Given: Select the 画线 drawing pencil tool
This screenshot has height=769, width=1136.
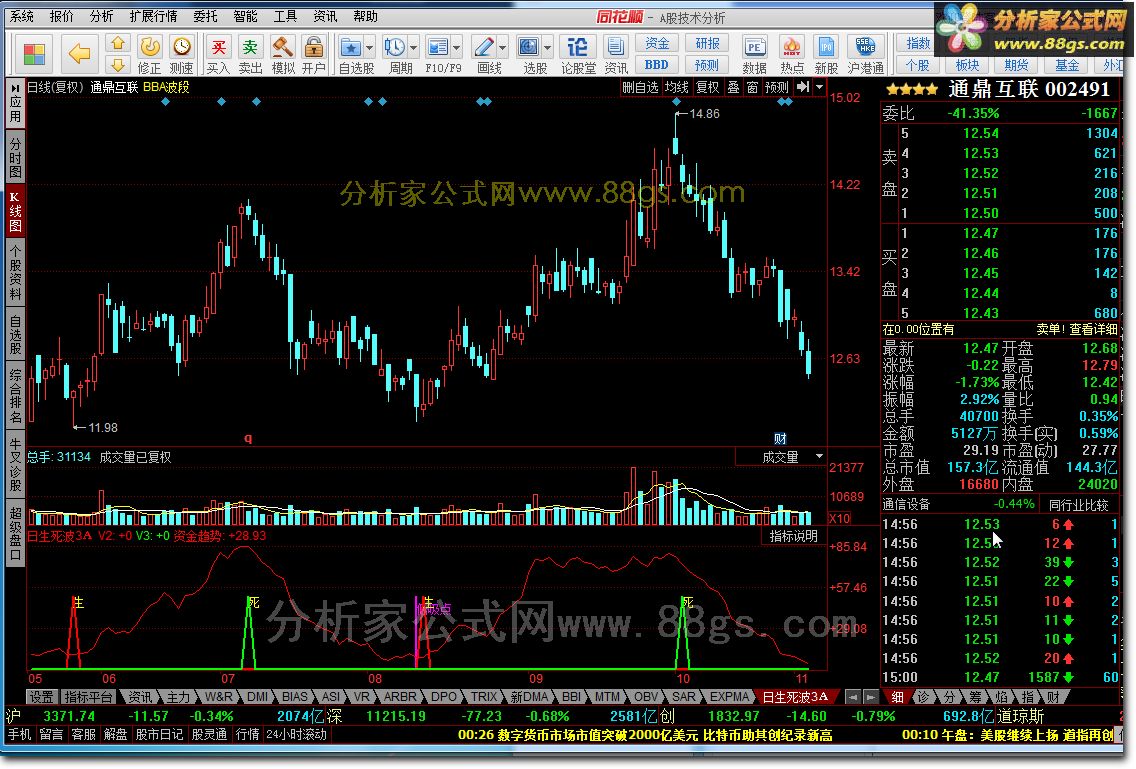Looking at the screenshot, I should (x=483, y=48).
